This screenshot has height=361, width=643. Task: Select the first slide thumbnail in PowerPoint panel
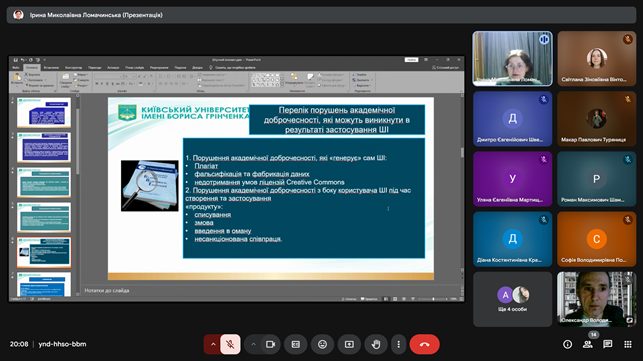click(44, 112)
